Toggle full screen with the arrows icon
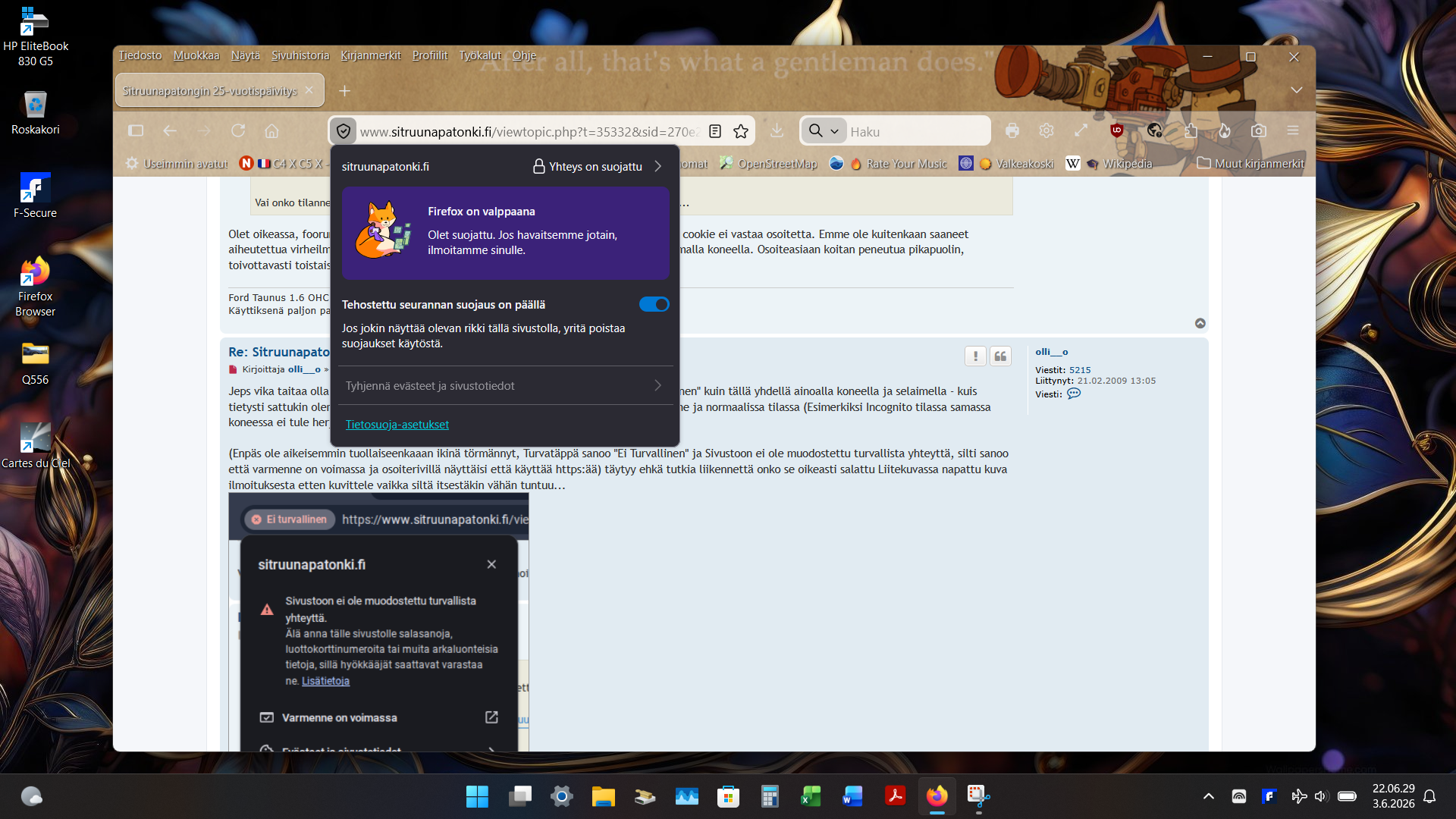This screenshot has width=1456, height=819. [x=1081, y=131]
